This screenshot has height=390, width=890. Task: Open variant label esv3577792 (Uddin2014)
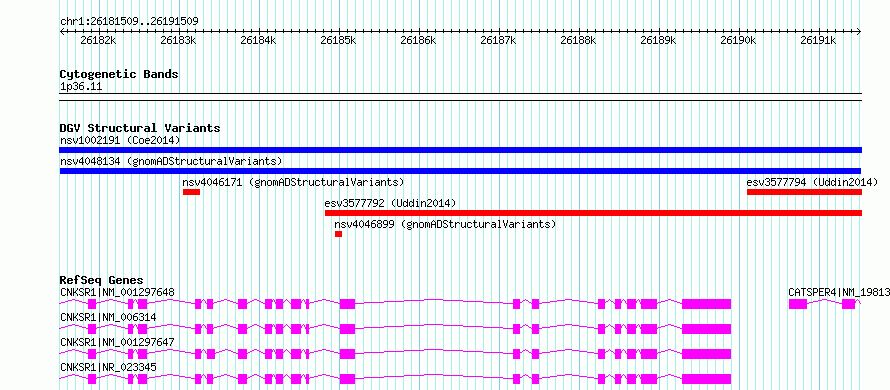tap(390, 203)
